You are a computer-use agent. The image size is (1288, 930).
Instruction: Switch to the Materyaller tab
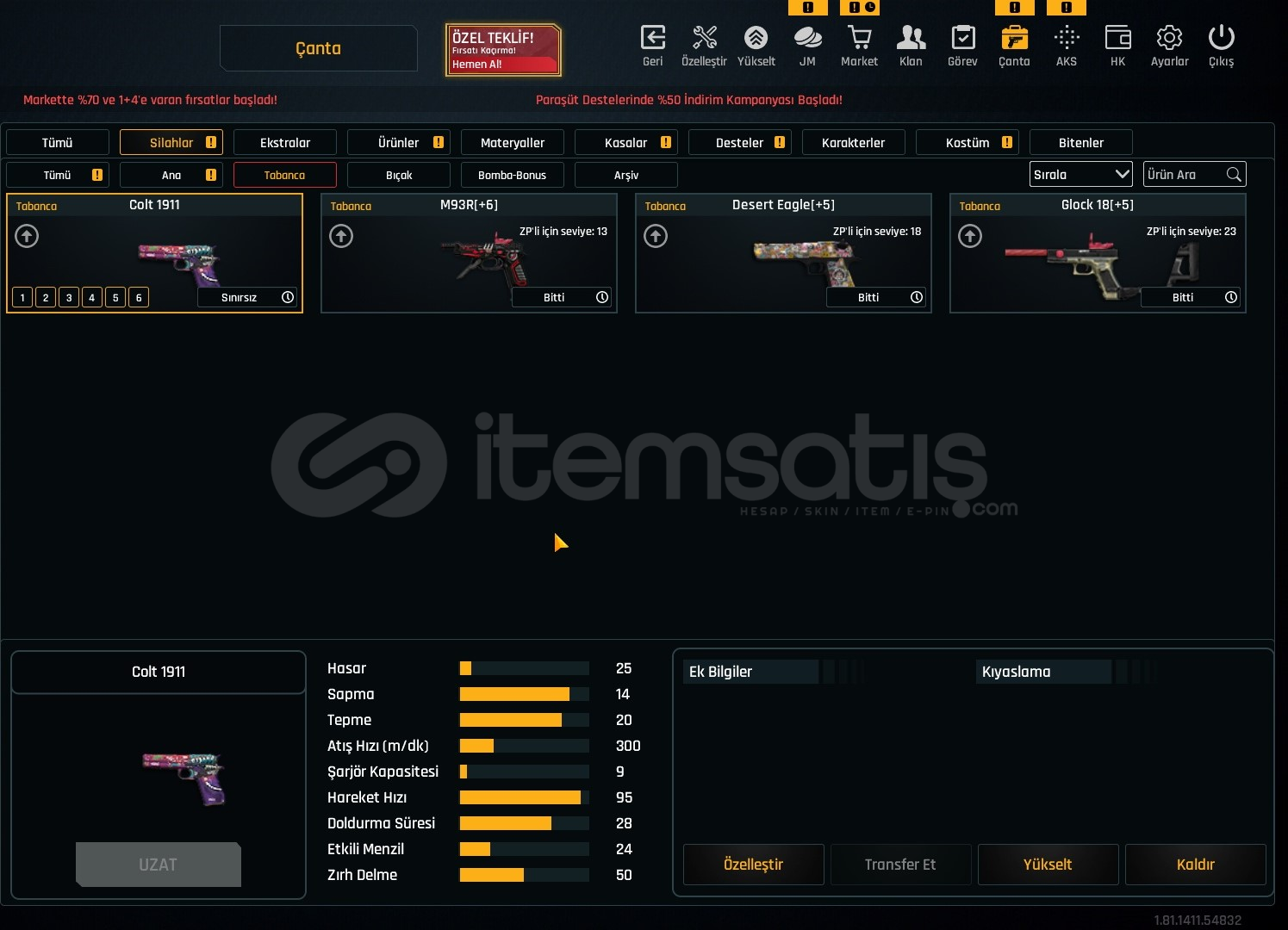(513, 142)
